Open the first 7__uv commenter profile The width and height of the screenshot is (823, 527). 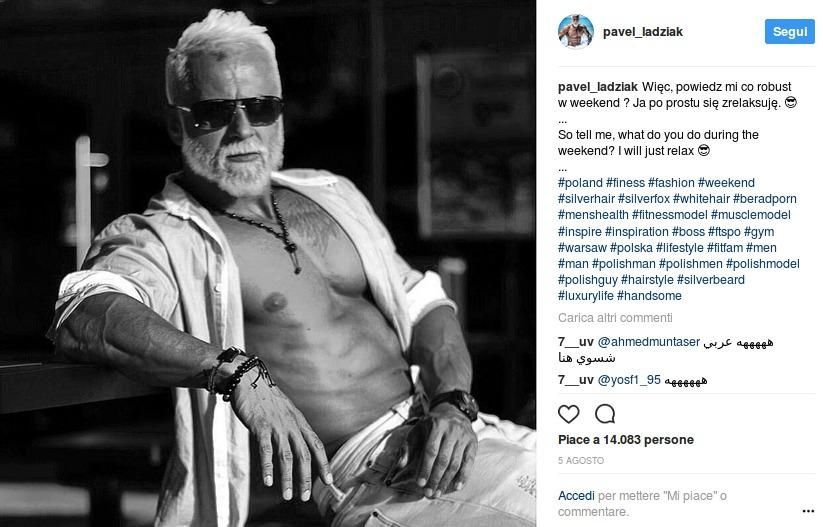tap(575, 342)
